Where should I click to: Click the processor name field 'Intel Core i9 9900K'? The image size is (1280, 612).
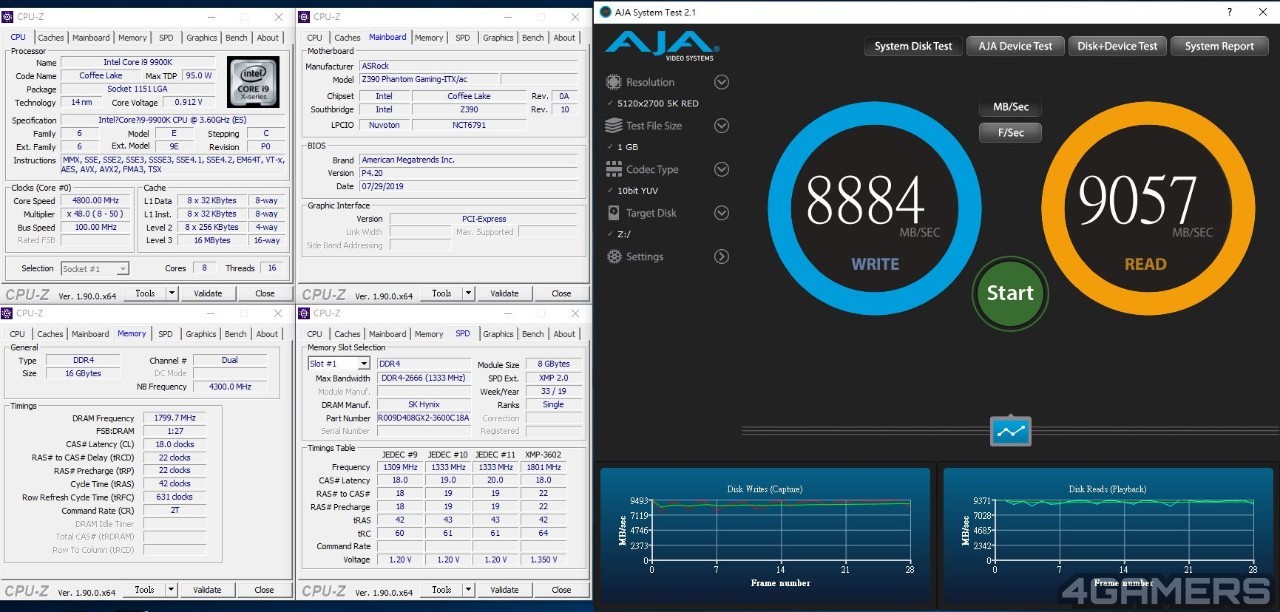[x=140, y=62]
